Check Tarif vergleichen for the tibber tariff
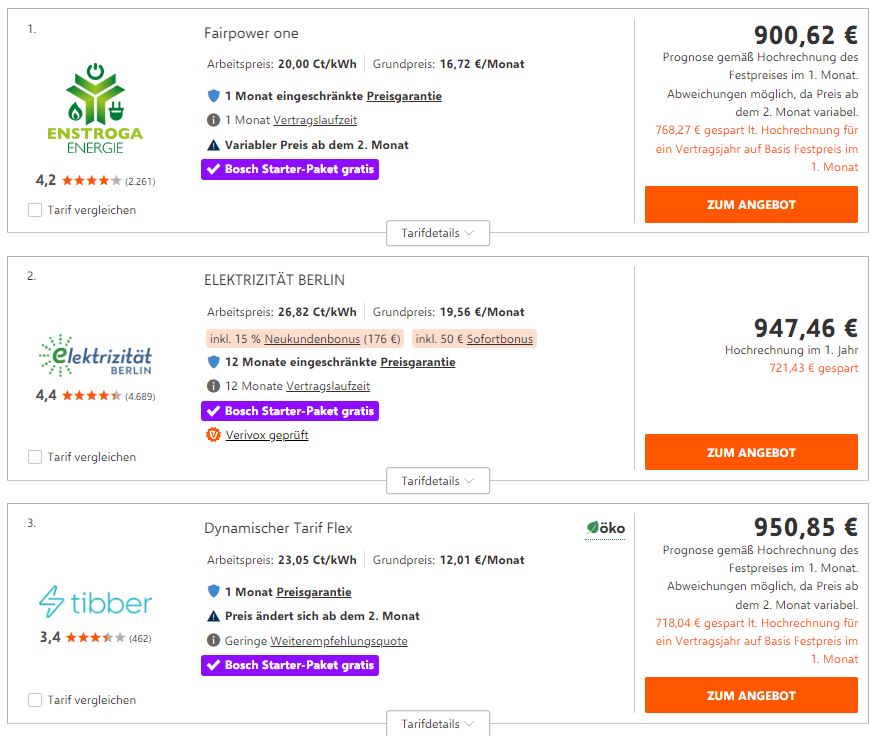The width and height of the screenshot is (877, 736). click(x=35, y=700)
